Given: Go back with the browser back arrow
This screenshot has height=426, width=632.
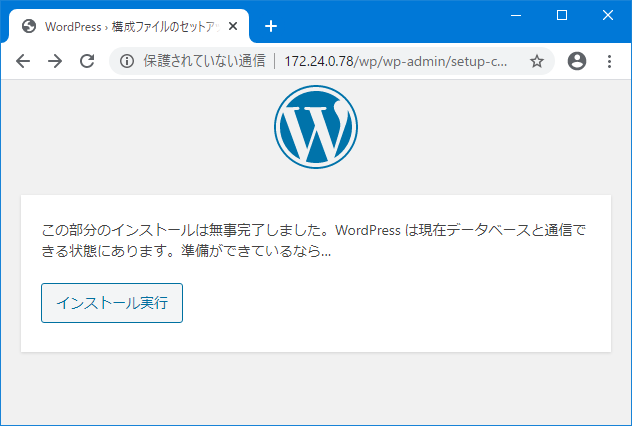Looking at the screenshot, I should [x=23, y=61].
